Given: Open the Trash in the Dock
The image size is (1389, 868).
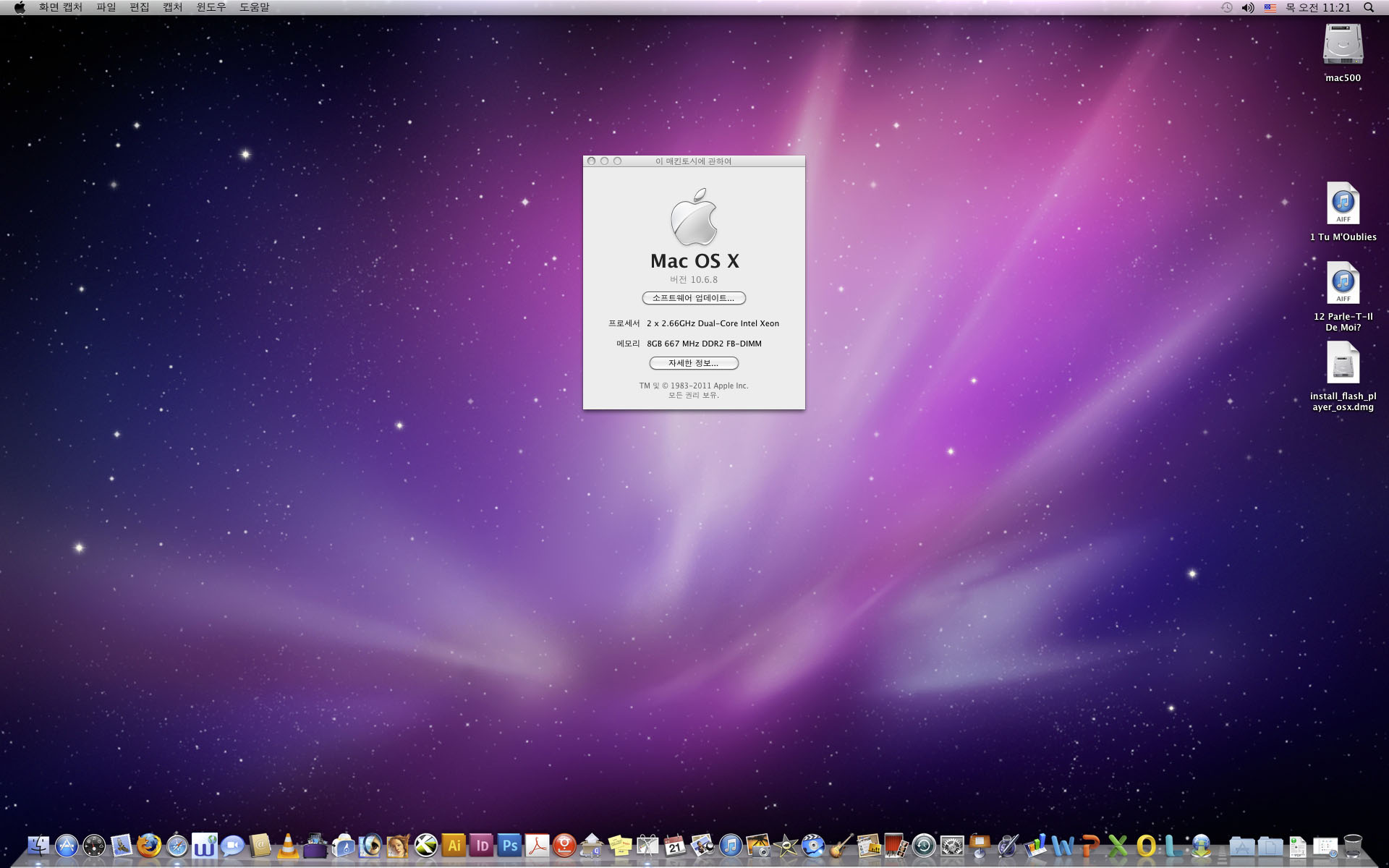Looking at the screenshot, I should coord(1352,845).
